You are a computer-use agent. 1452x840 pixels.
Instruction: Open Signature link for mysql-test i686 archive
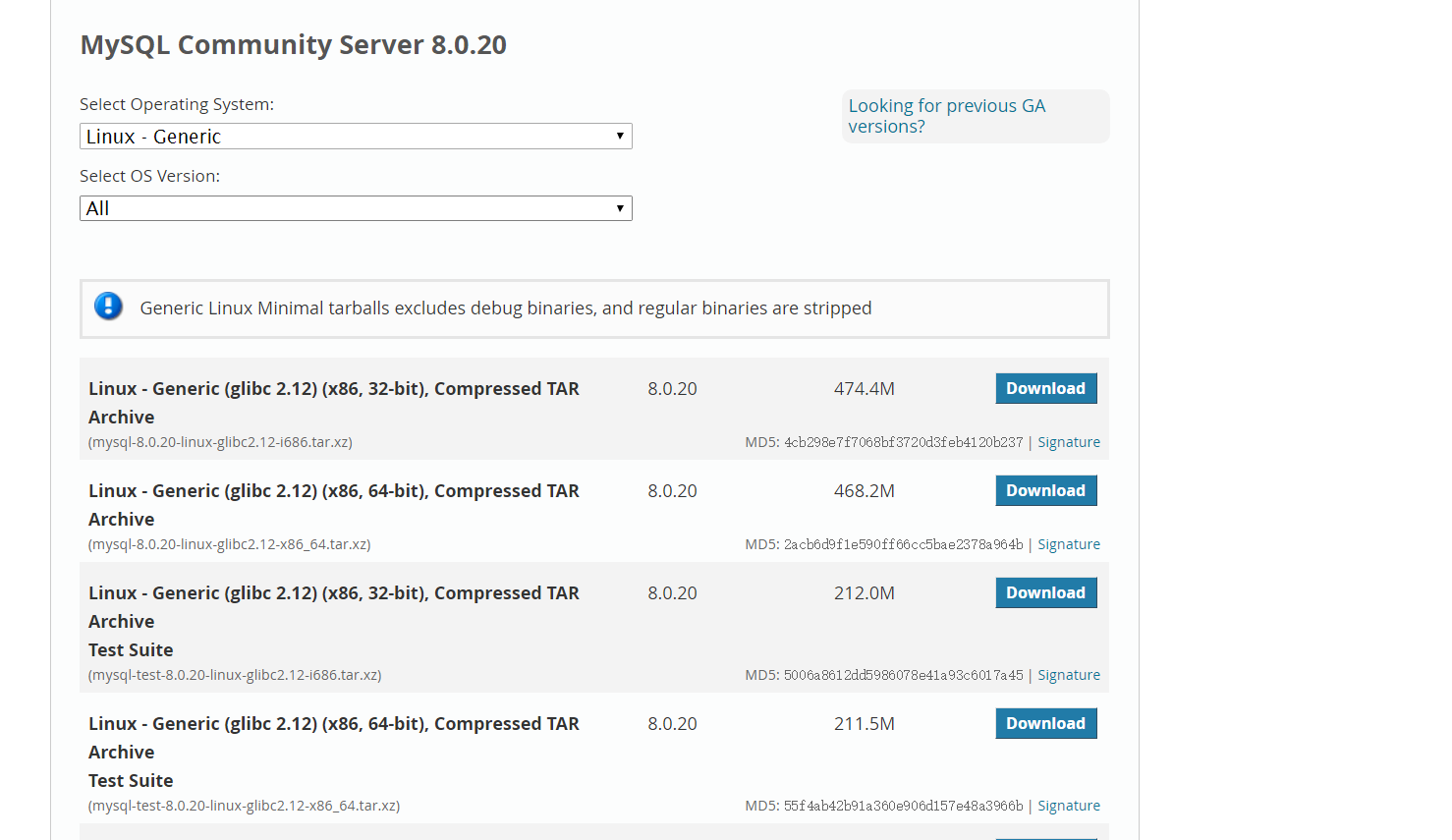tap(1069, 675)
